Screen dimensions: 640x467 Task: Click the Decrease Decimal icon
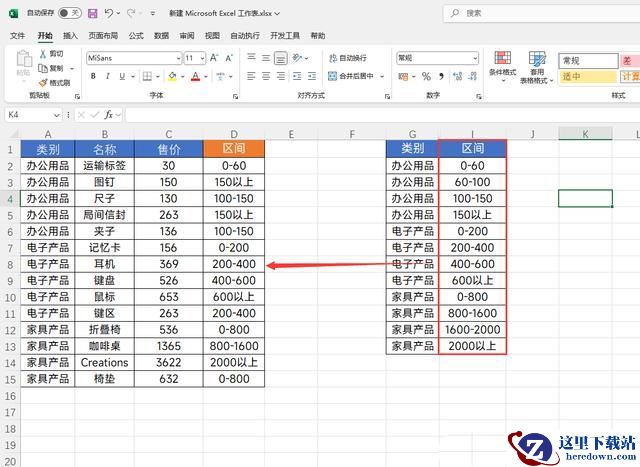click(x=473, y=76)
